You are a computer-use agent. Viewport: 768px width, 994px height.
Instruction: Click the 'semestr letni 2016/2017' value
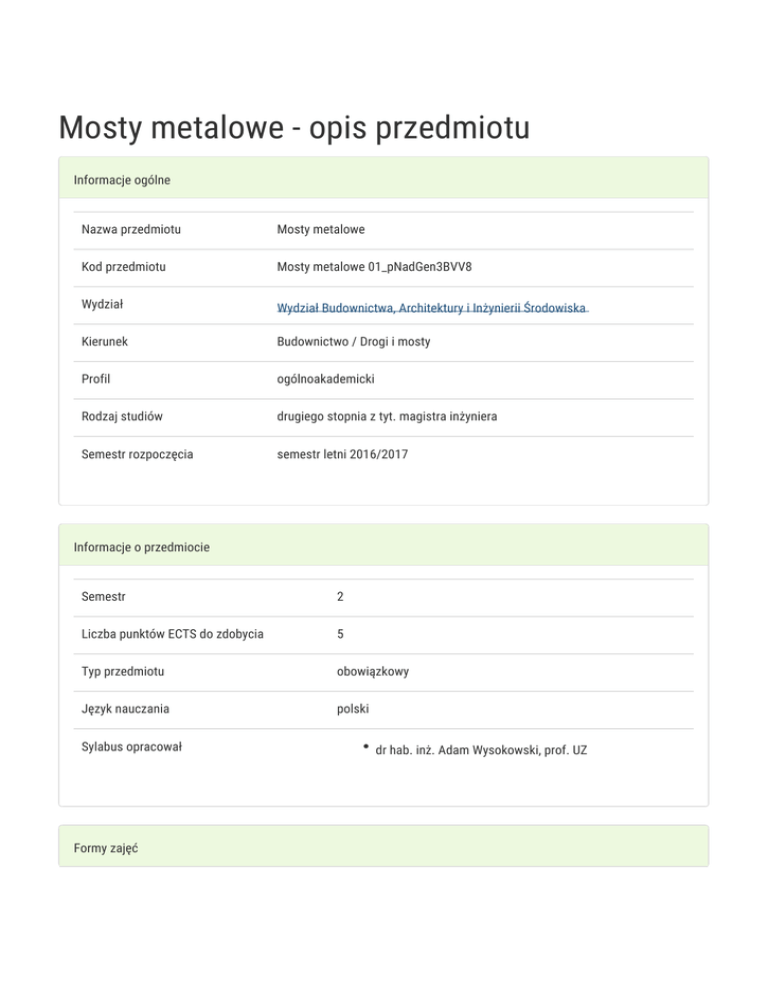pos(343,454)
